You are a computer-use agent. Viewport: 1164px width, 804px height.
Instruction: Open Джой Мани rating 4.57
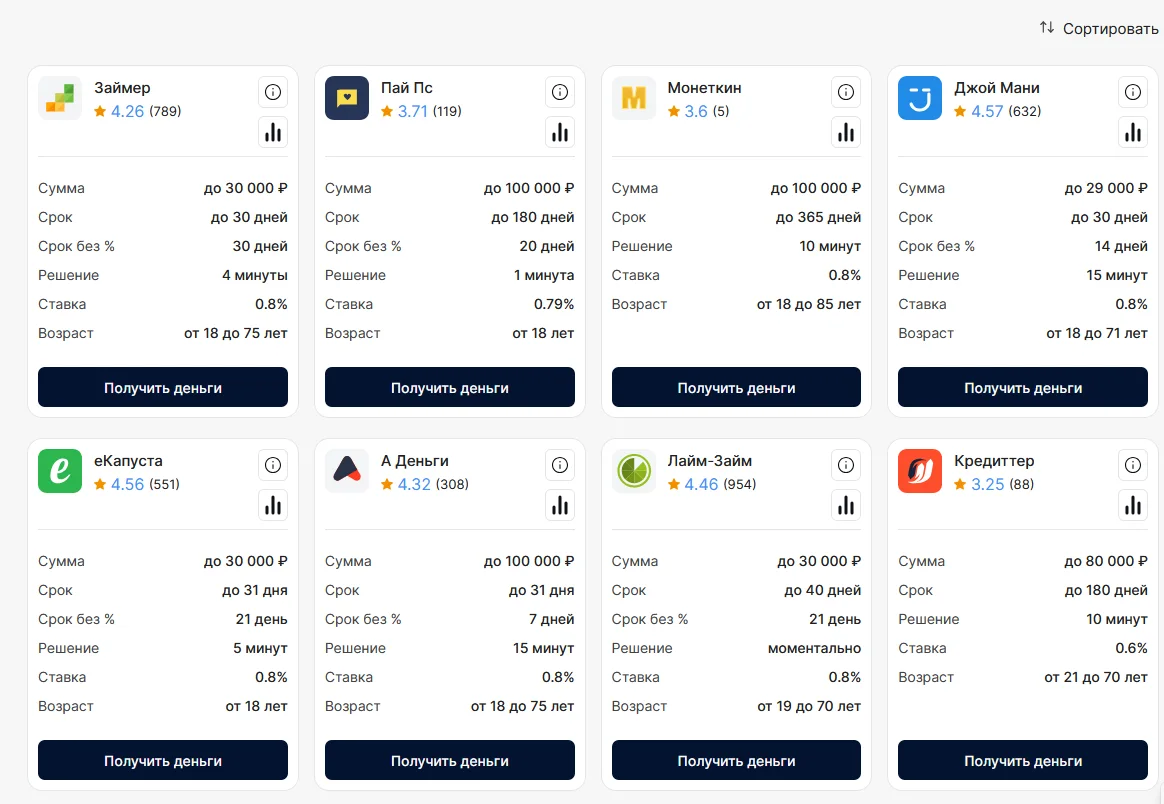coord(987,111)
